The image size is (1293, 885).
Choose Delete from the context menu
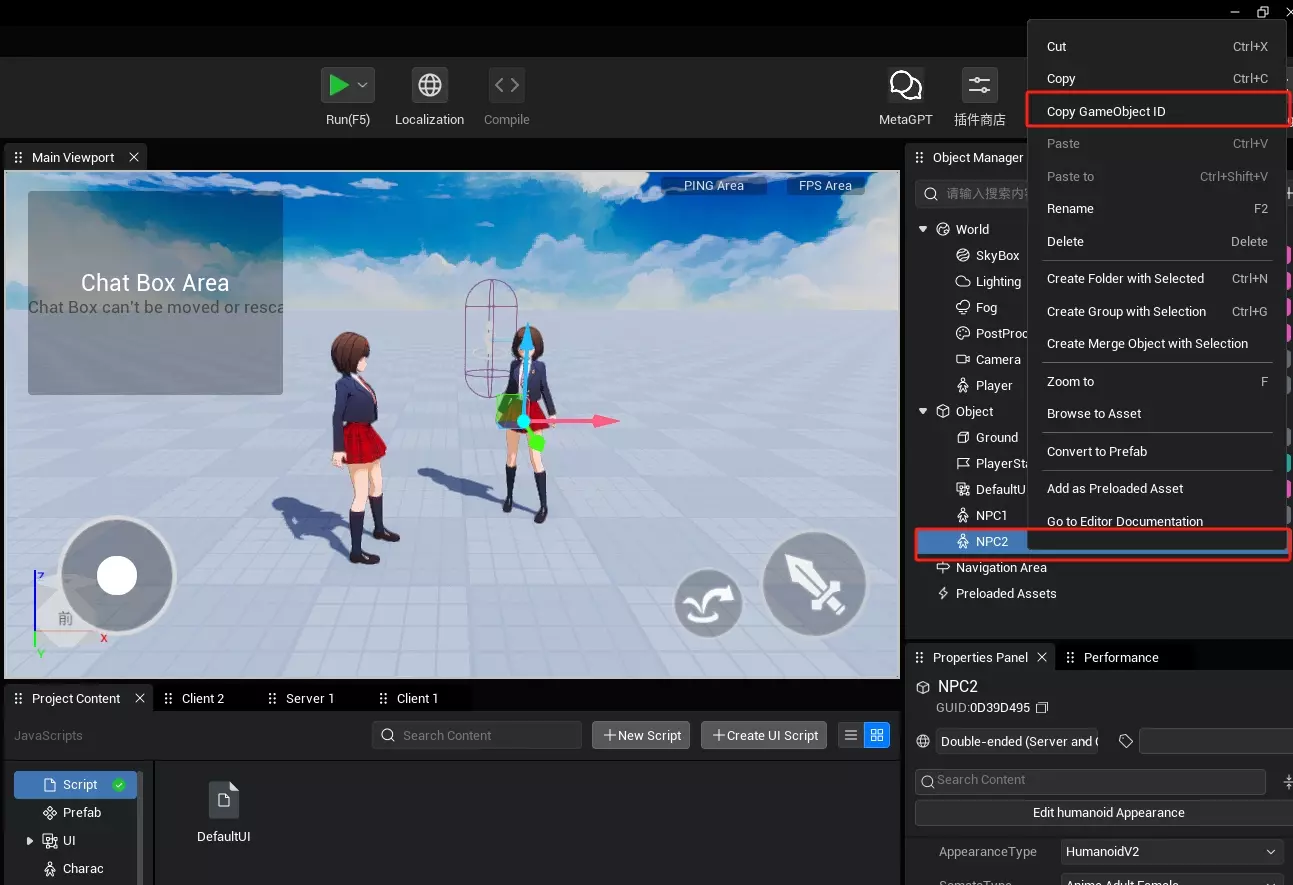coord(1157,241)
